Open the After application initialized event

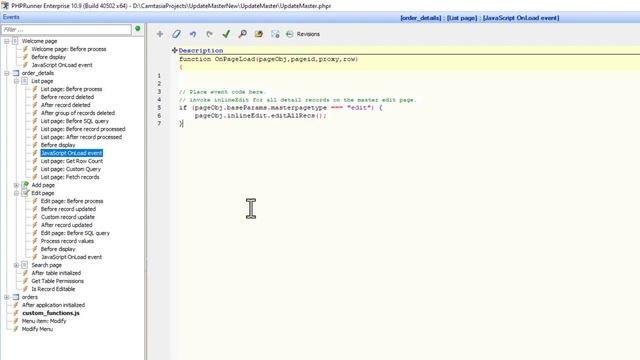tap(53, 305)
